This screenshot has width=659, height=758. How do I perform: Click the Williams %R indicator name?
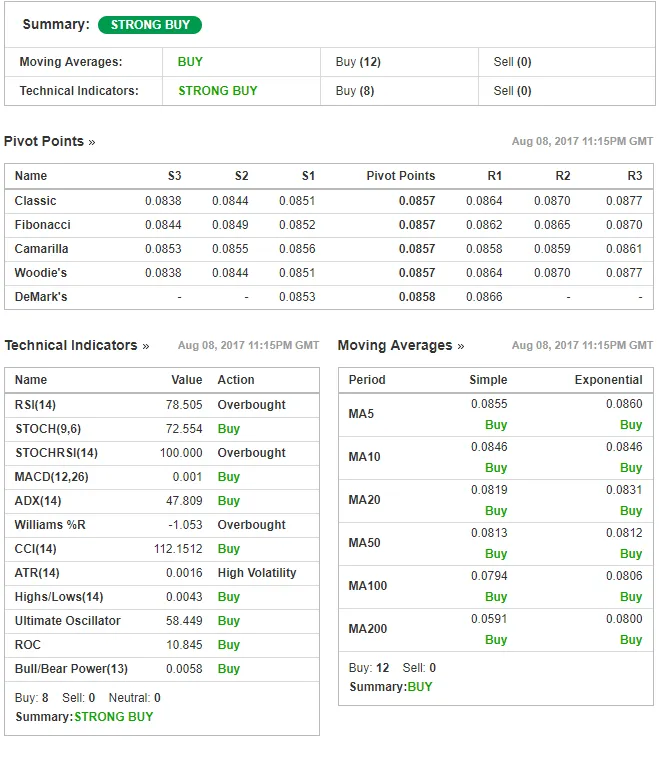[50, 525]
